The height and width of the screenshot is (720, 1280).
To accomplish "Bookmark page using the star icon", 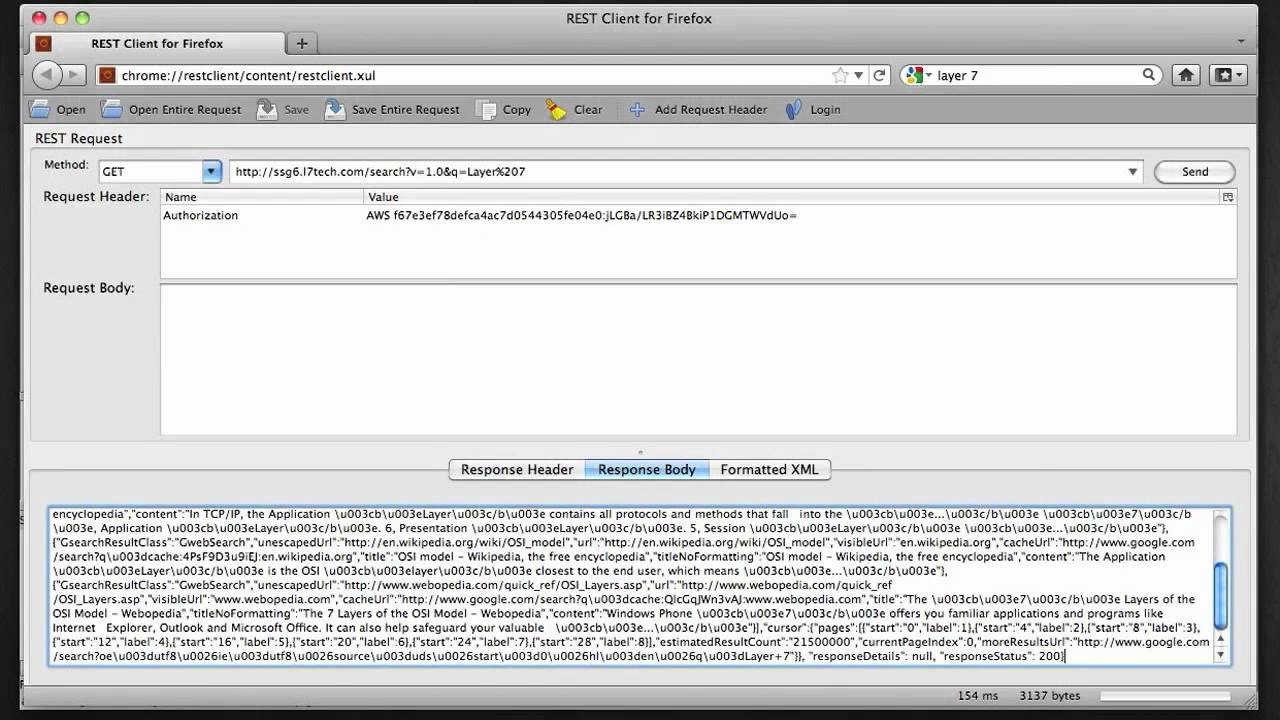I will (840, 75).
